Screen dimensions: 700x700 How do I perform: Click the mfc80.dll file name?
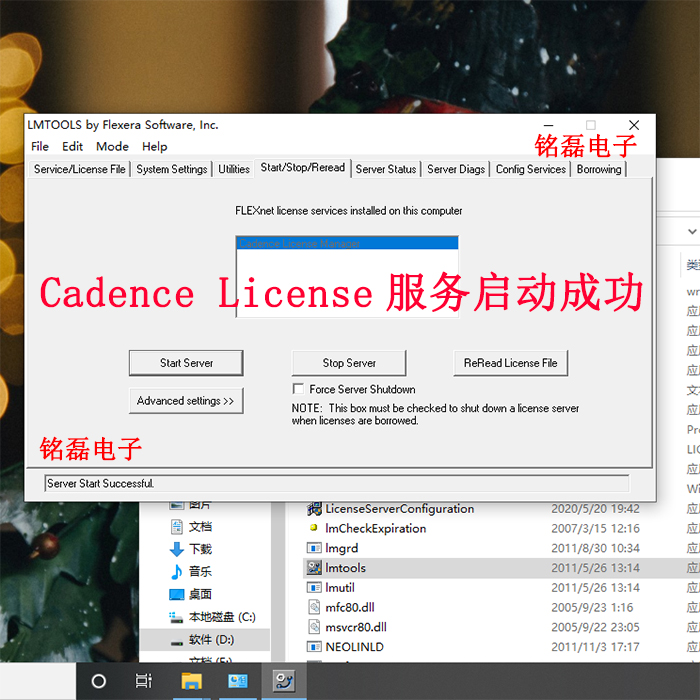pyautogui.click(x=350, y=607)
